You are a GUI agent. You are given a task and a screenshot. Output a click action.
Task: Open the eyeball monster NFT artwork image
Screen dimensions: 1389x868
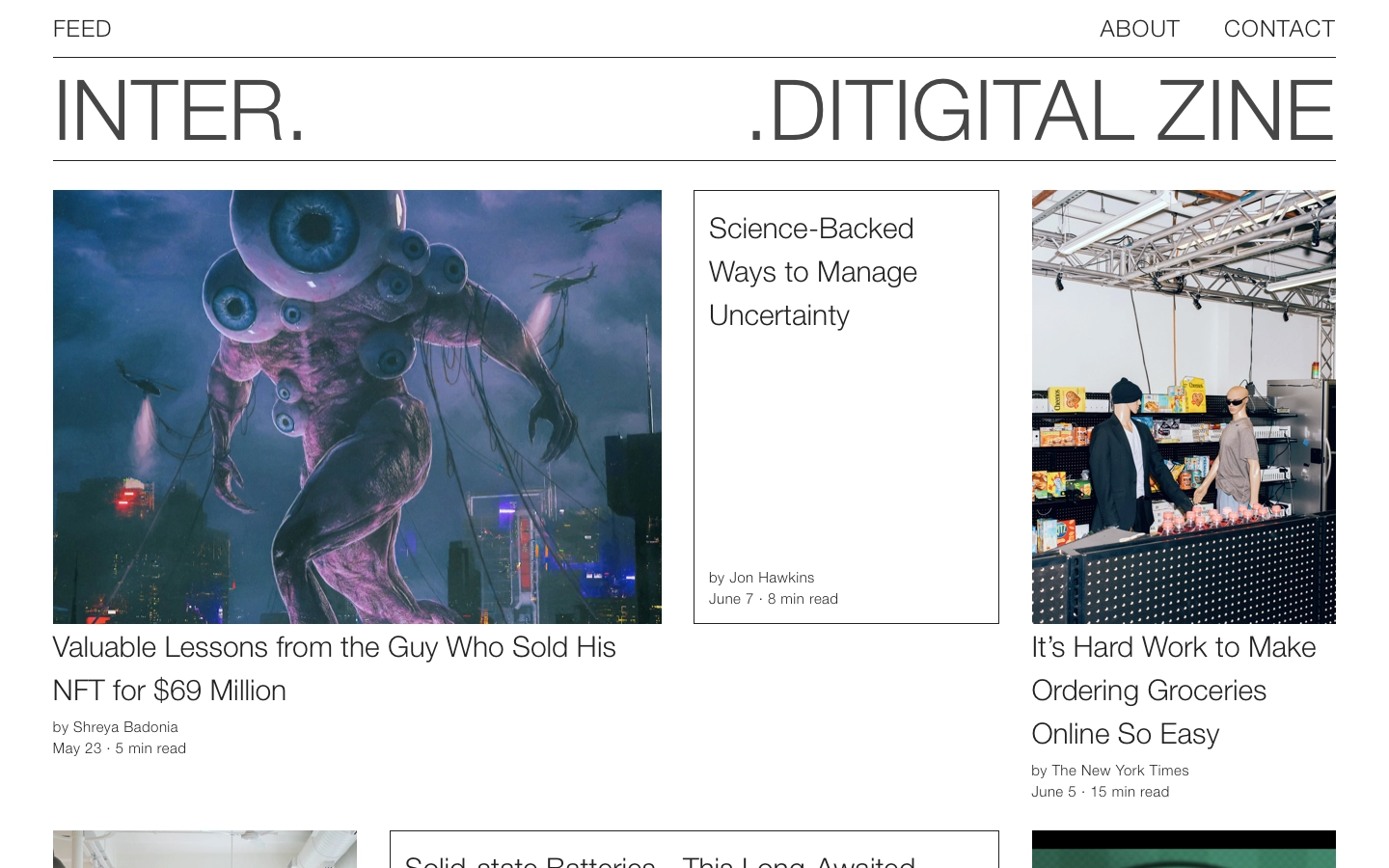pos(357,407)
